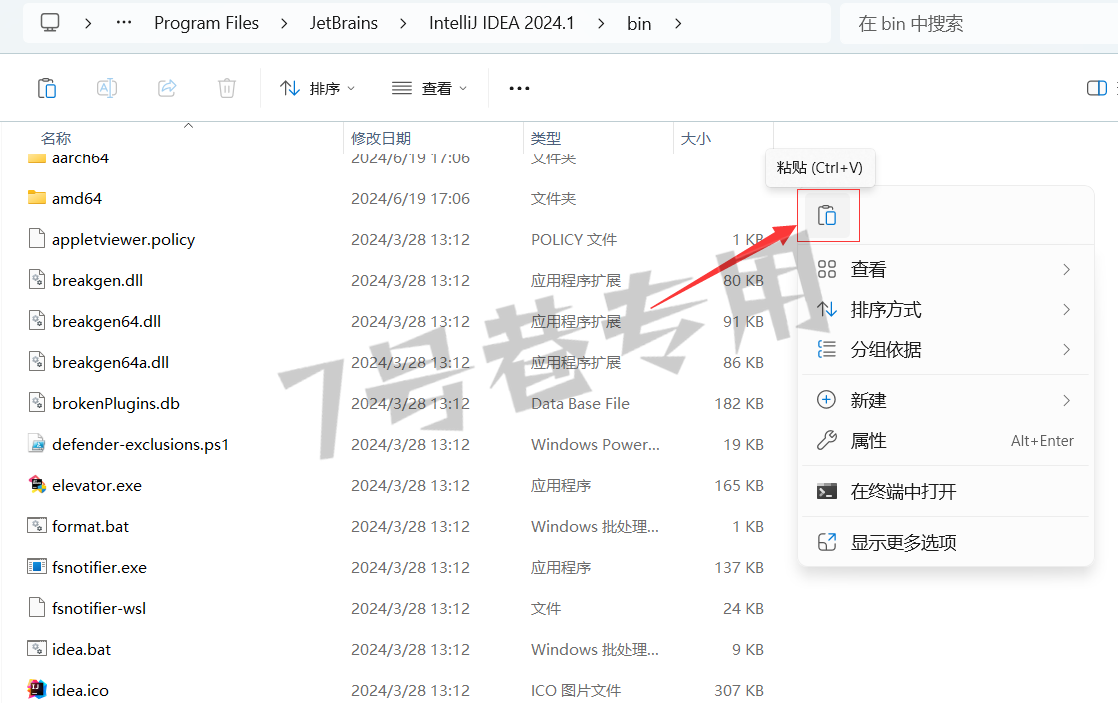
Task: Click the POLICY 文件 type cell
Action: coord(574,240)
